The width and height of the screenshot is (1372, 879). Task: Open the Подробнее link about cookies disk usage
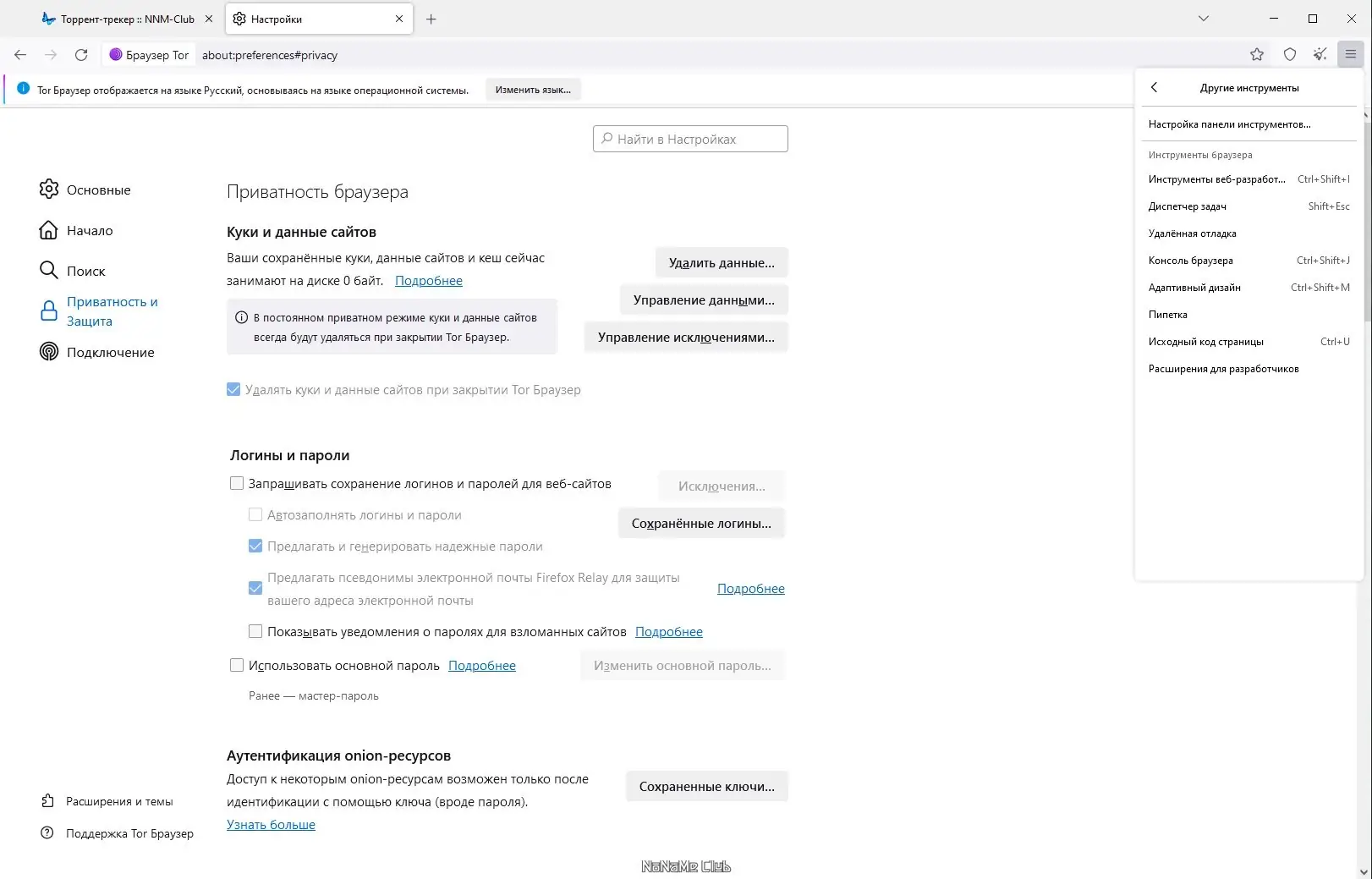pyautogui.click(x=429, y=281)
